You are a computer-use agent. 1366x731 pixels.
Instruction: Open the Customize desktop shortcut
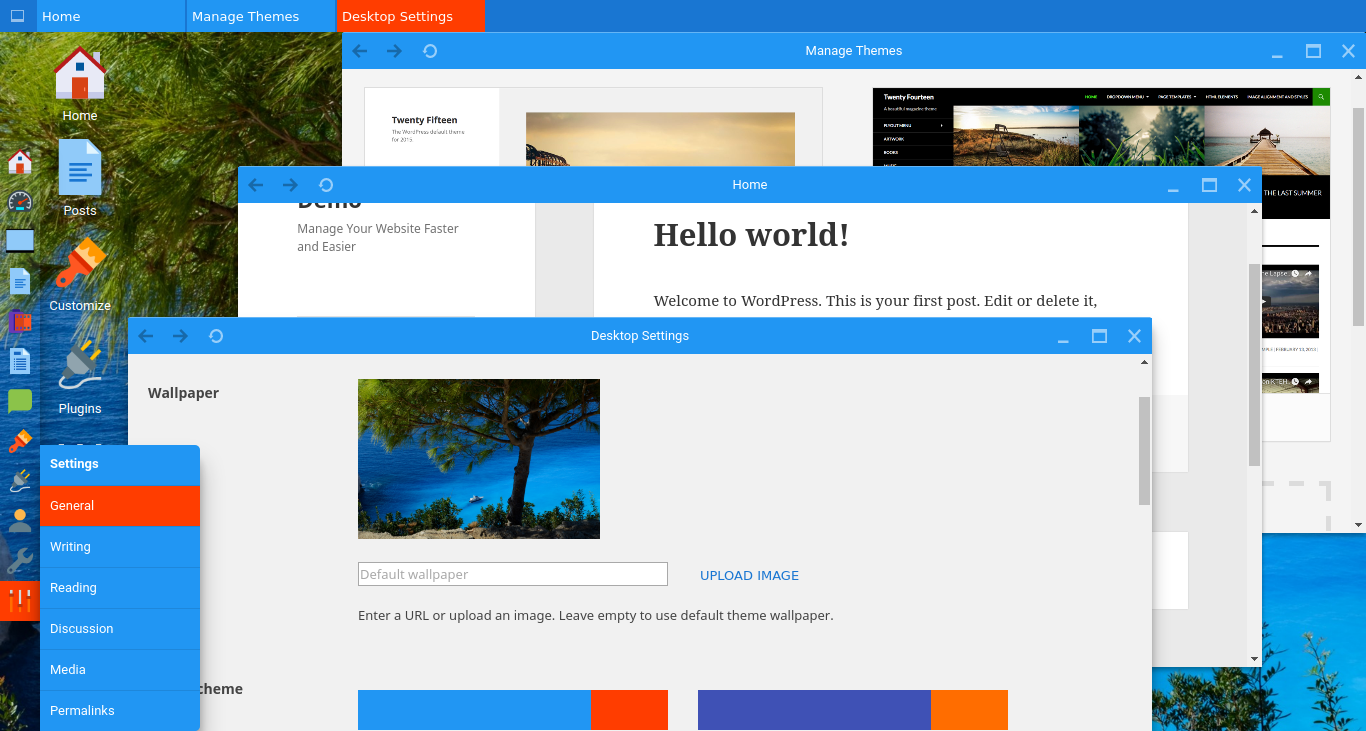pos(80,275)
